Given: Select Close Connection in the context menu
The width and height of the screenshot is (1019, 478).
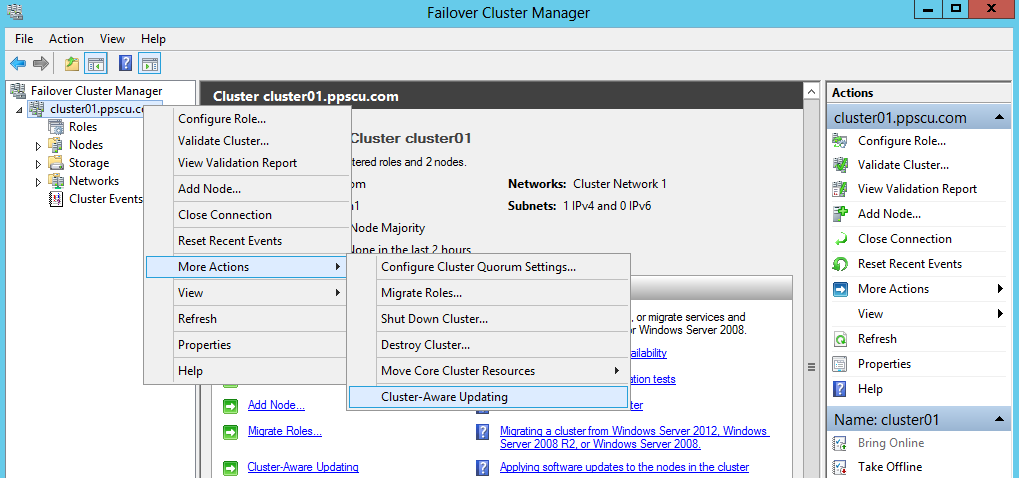Looking at the screenshot, I should (x=246, y=215).
